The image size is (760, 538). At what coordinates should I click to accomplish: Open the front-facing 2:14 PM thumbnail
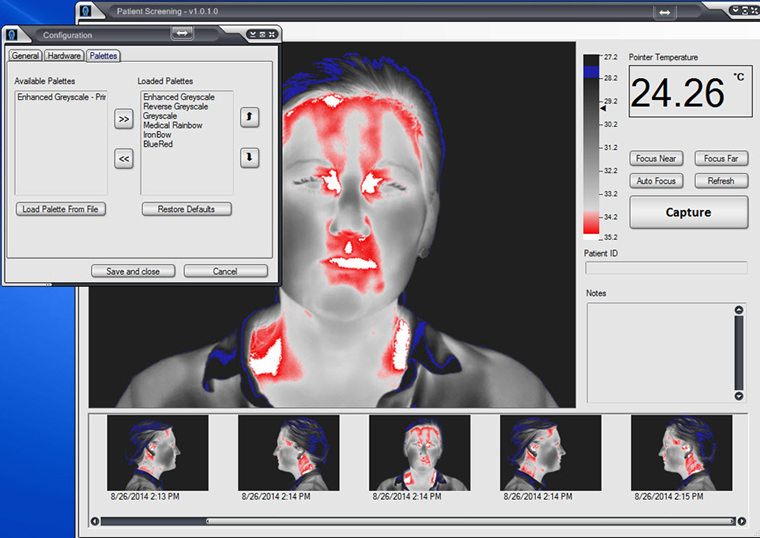click(420, 453)
